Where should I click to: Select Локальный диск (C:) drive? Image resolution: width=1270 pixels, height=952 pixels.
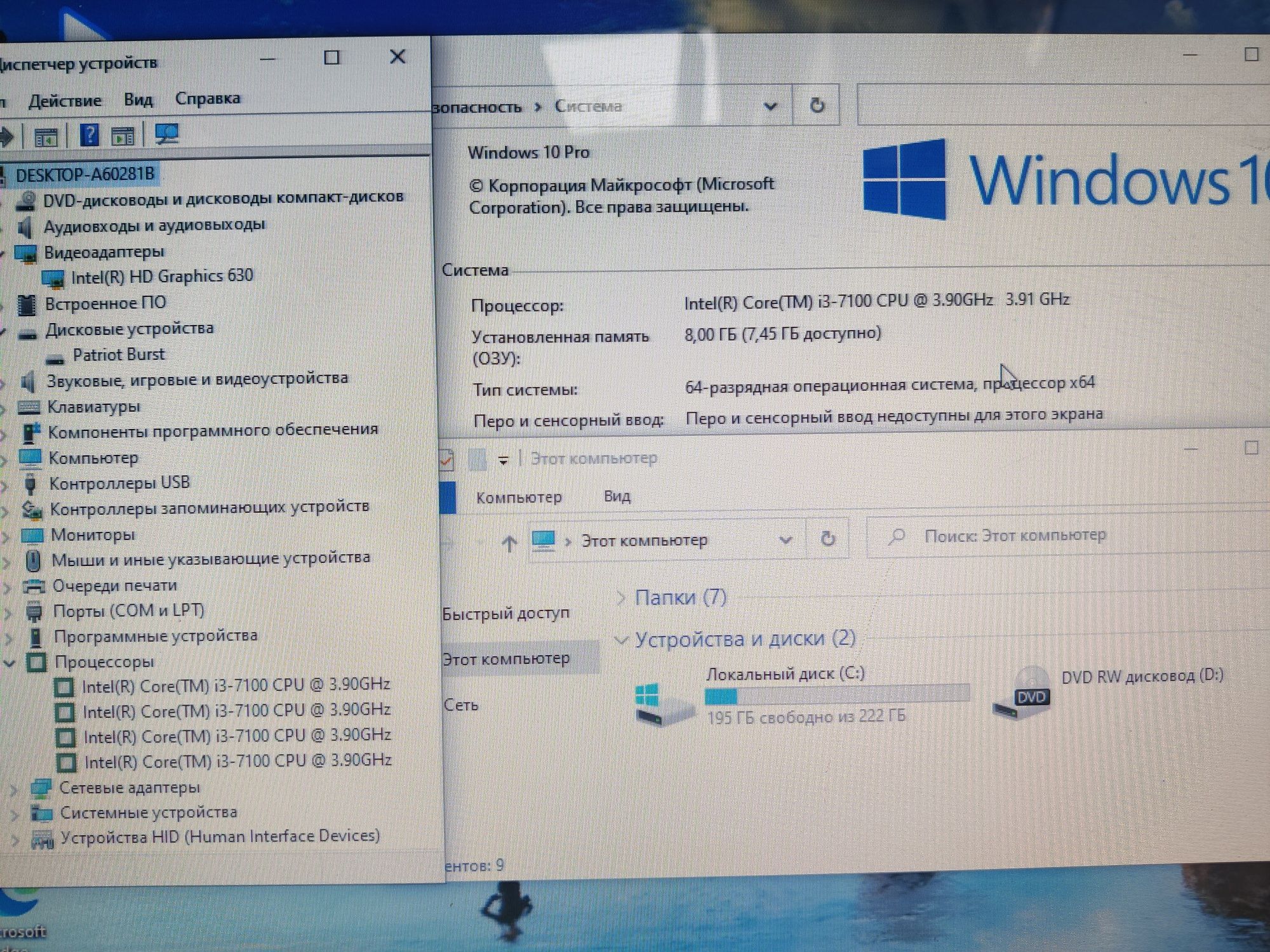pyautogui.click(x=802, y=696)
